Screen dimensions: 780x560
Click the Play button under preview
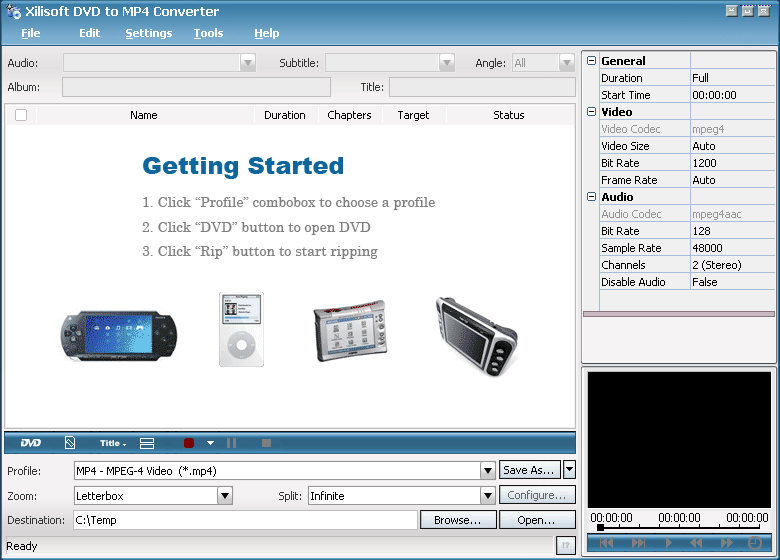(669, 543)
